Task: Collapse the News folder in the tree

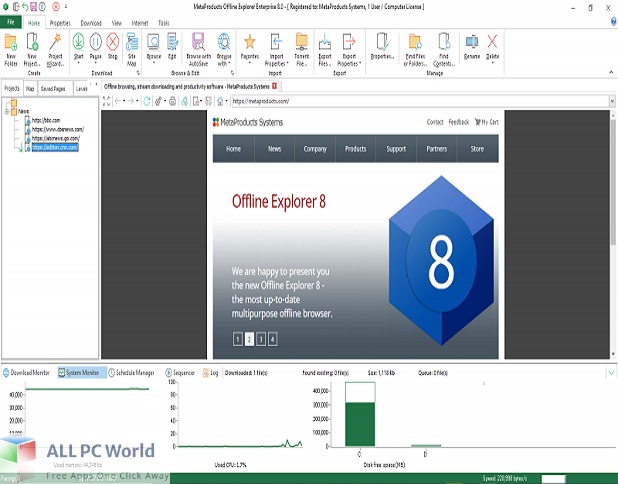Action: (7, 112)
